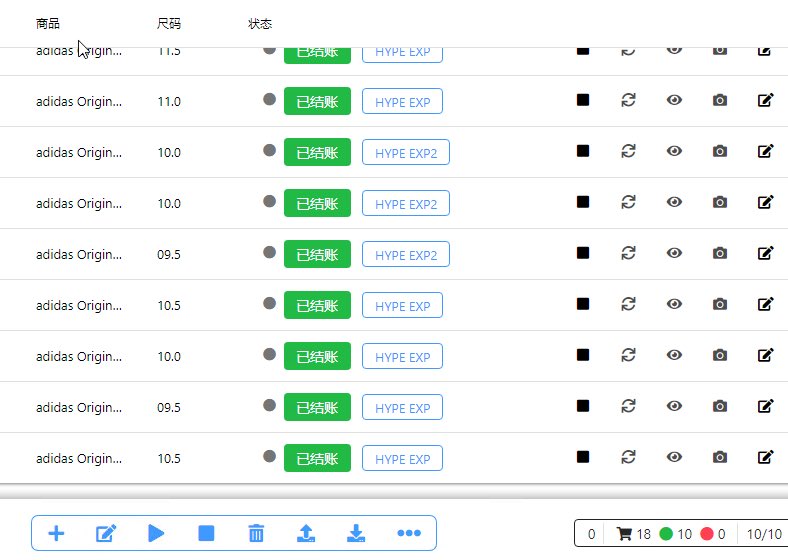
Task: Click grey status dot on 09.5 HYPE EXP2 row
Action: click(x=269, y=252)
